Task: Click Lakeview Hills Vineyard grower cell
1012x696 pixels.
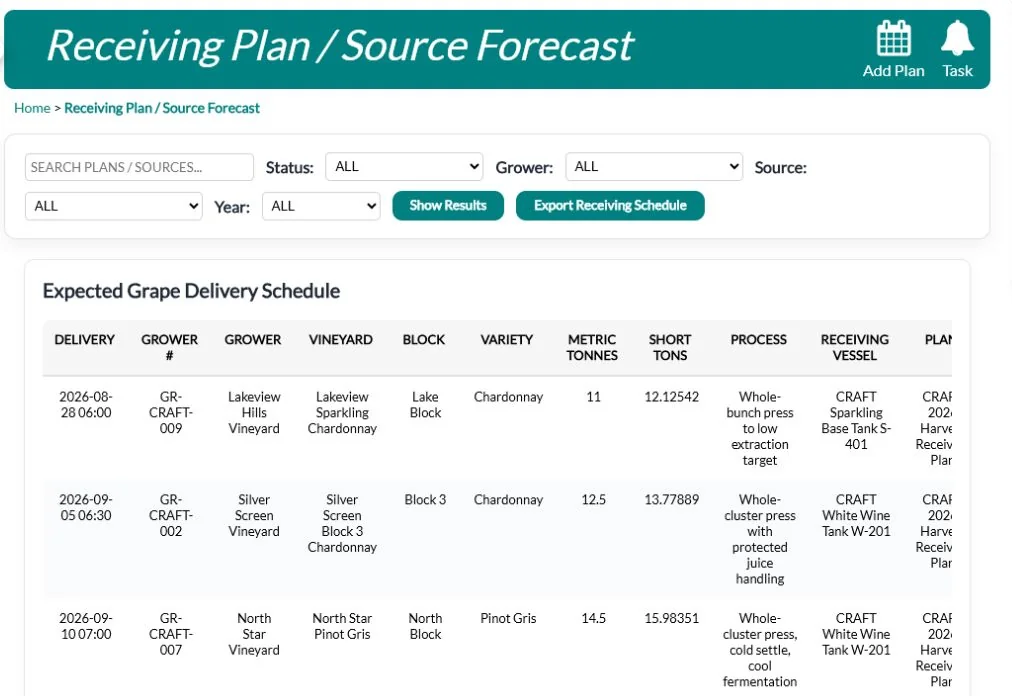Action: coord(254,413)
